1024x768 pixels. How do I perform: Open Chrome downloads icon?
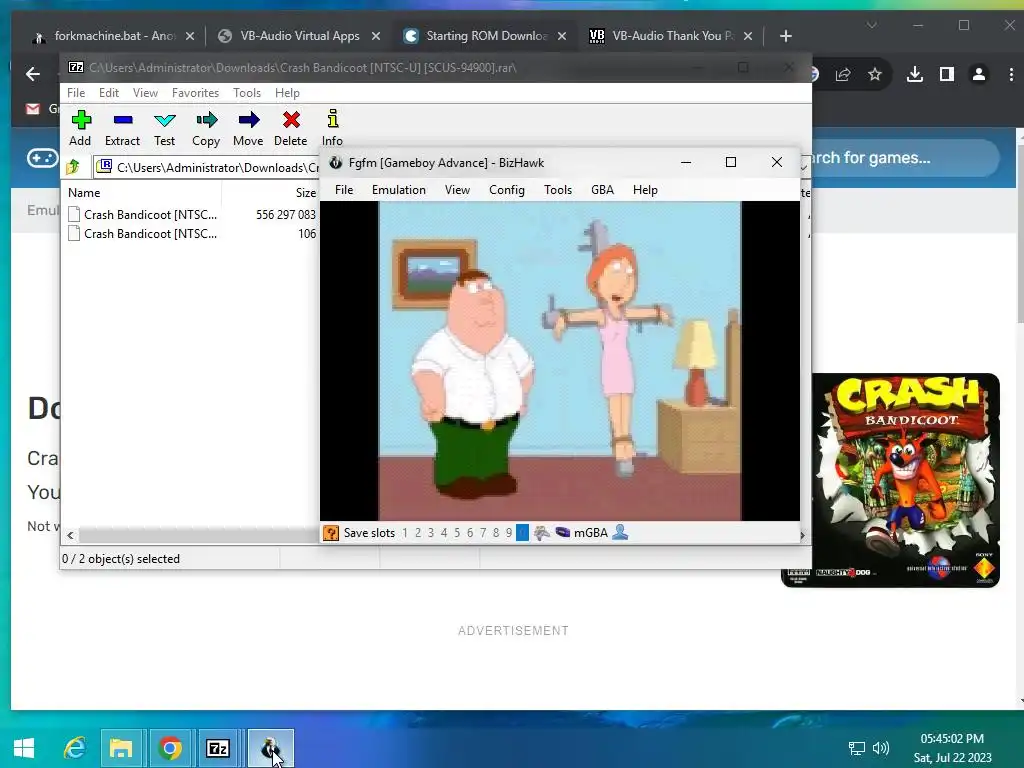915,74
